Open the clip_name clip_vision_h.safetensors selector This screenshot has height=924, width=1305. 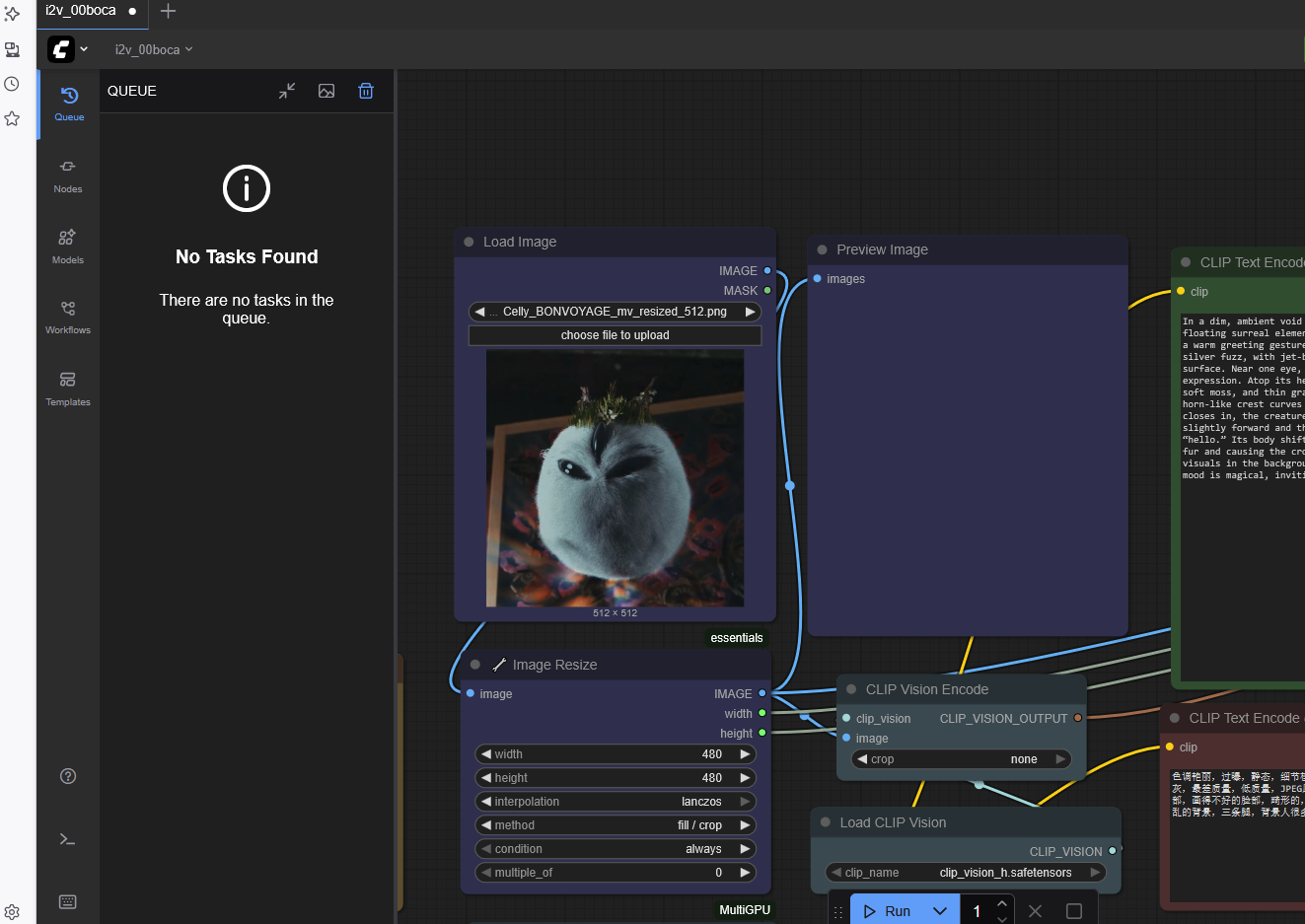(x=965, y=873)
